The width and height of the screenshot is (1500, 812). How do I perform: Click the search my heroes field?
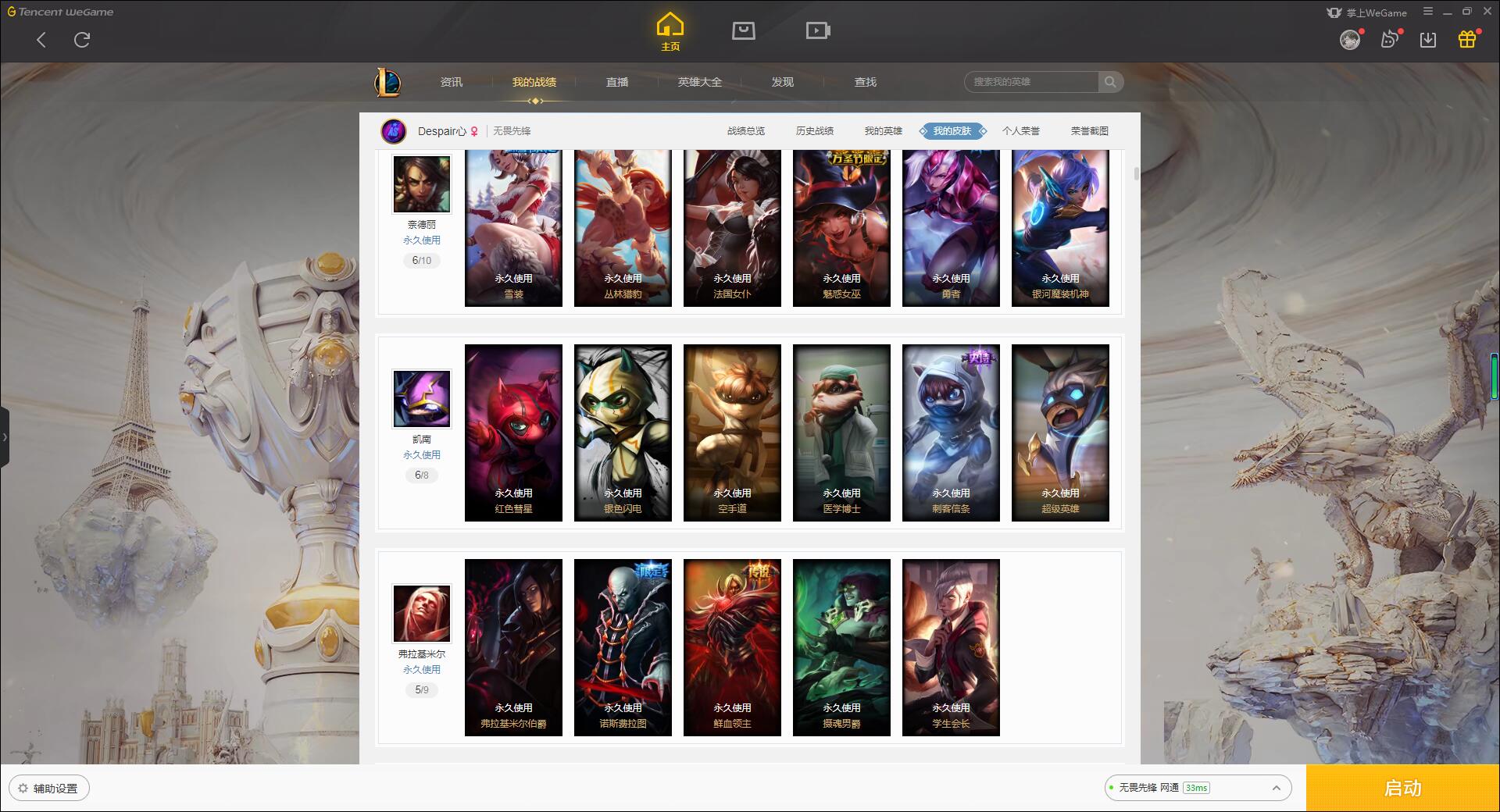tap(1031, 82)
